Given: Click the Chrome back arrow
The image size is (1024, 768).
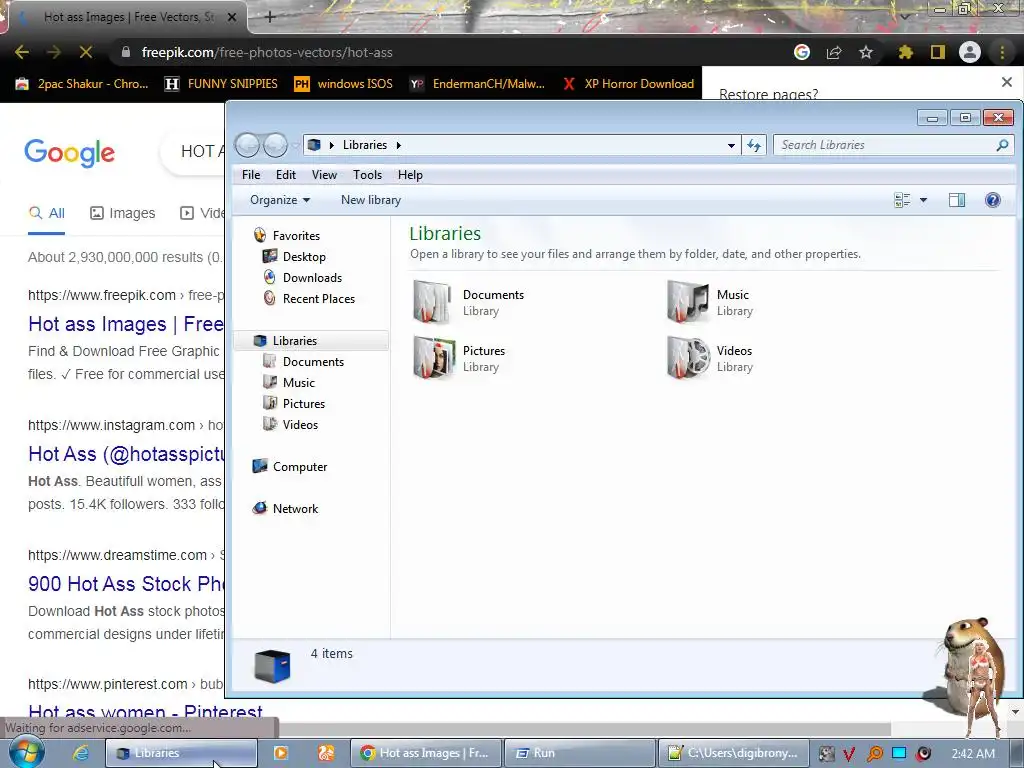Looking at the screenshot, I should coord(22,52).
